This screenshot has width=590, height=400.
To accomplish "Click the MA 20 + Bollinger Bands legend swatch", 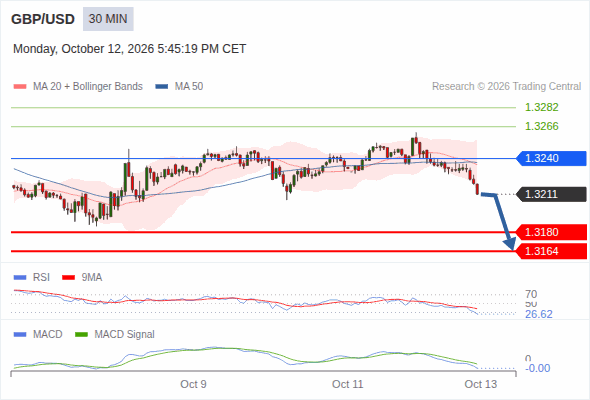I will click(x=20, y=87).
